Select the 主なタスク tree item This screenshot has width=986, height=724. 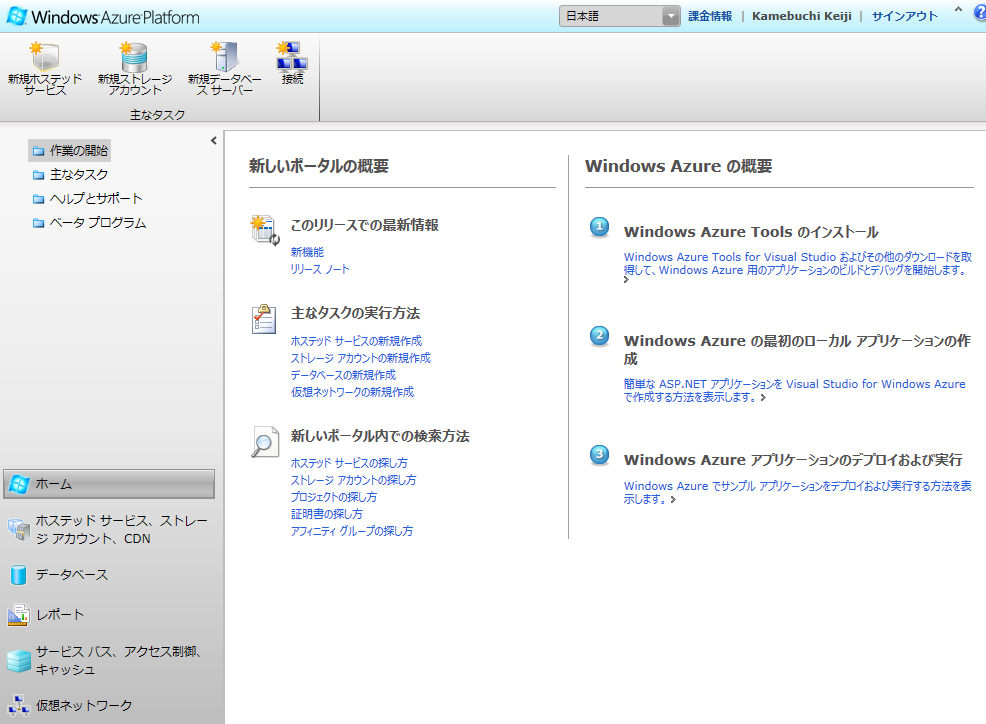(x=78, y=175)
